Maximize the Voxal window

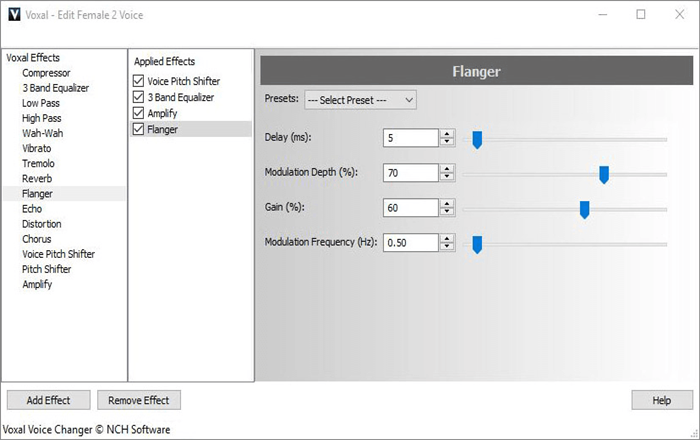641,15
